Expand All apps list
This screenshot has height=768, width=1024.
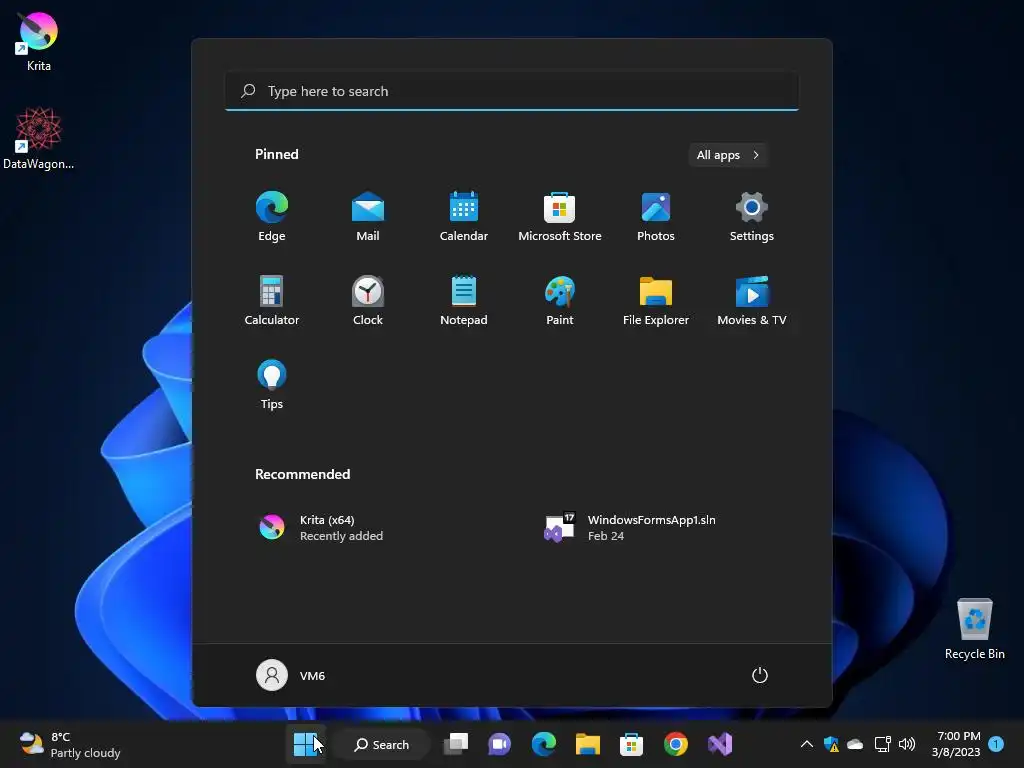(728, 155)
